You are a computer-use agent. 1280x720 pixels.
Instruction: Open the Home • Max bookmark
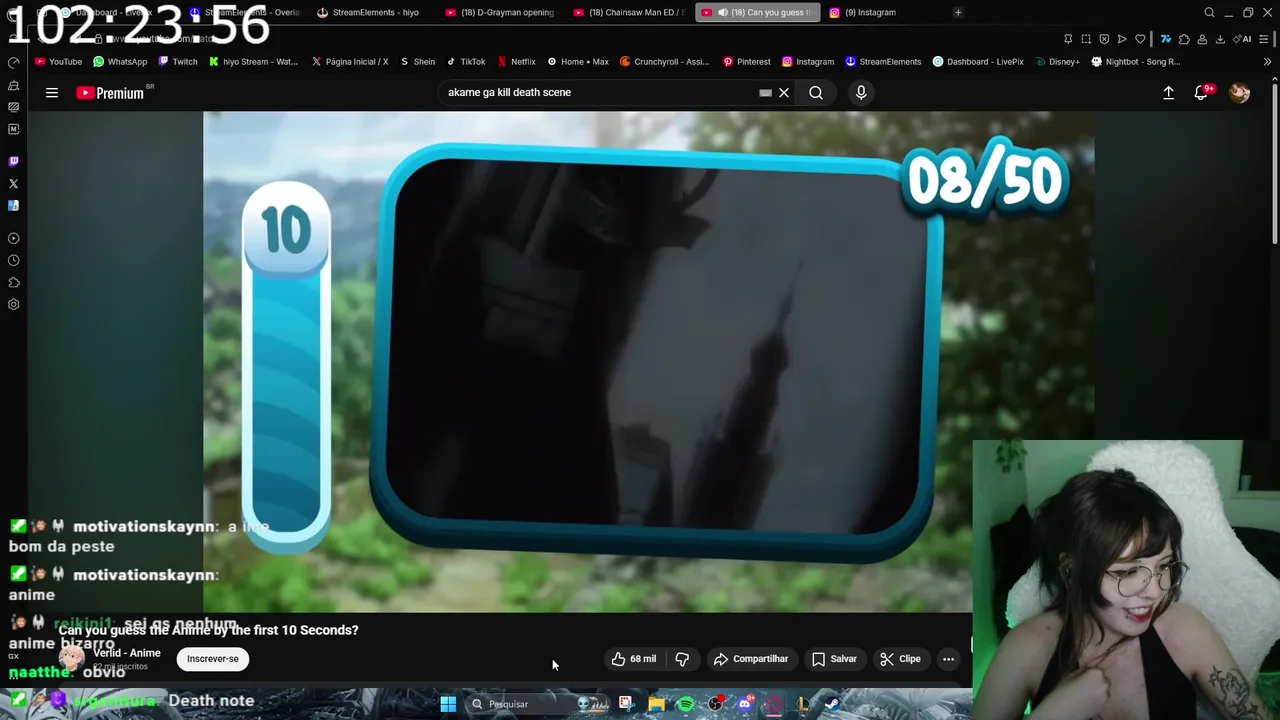[x=578, y=62]
